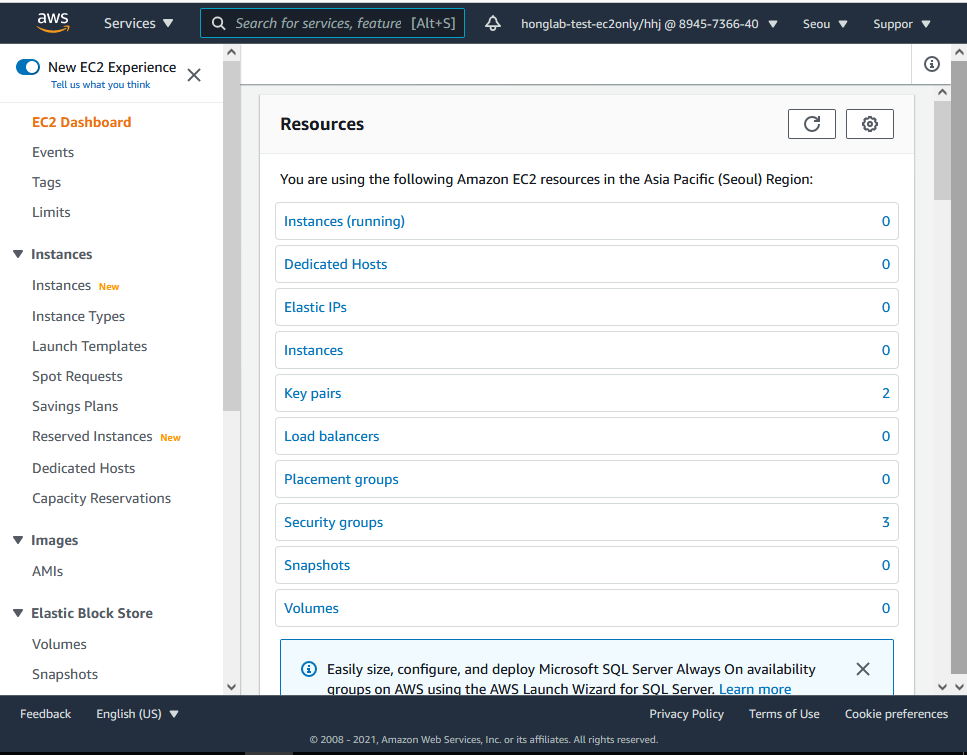The height and width of the screenshot is (755, 967).
Task: Close the New EC2 Experience banner
Action: (x=194, y=75)
